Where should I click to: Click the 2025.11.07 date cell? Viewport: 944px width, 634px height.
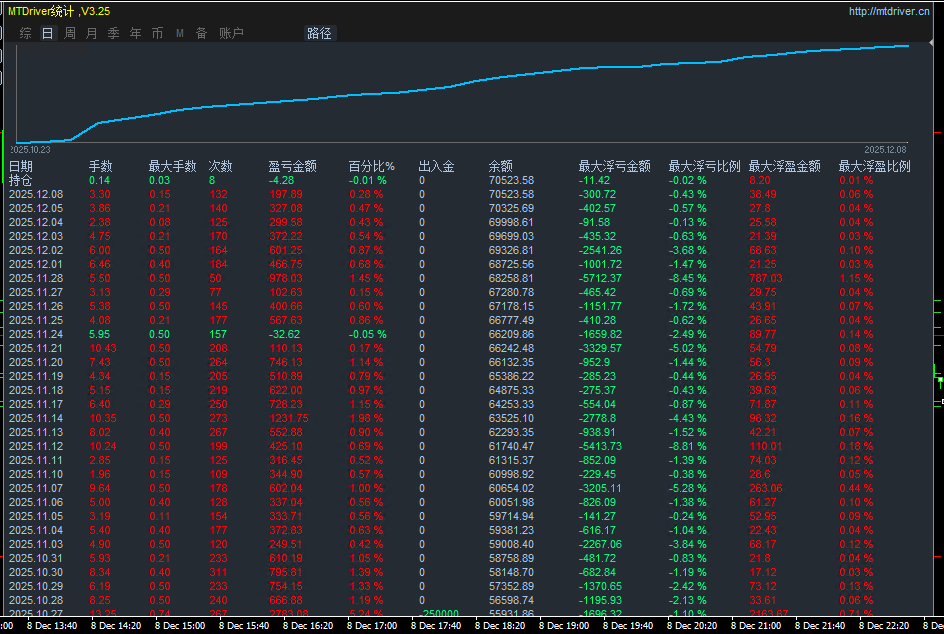pyautogui.click(x=36, y=488)
